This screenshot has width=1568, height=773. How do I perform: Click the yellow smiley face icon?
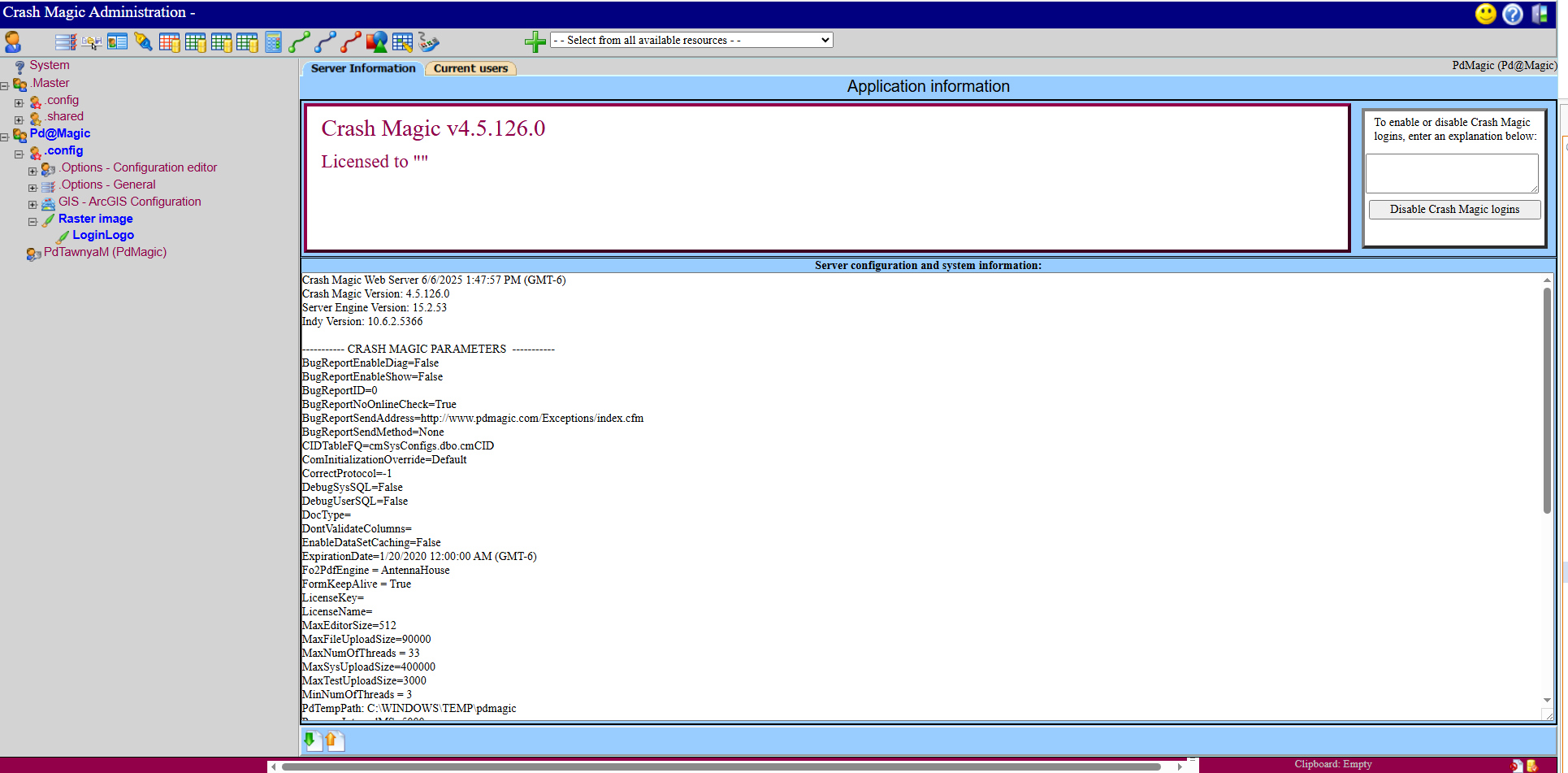(1485, 14)
